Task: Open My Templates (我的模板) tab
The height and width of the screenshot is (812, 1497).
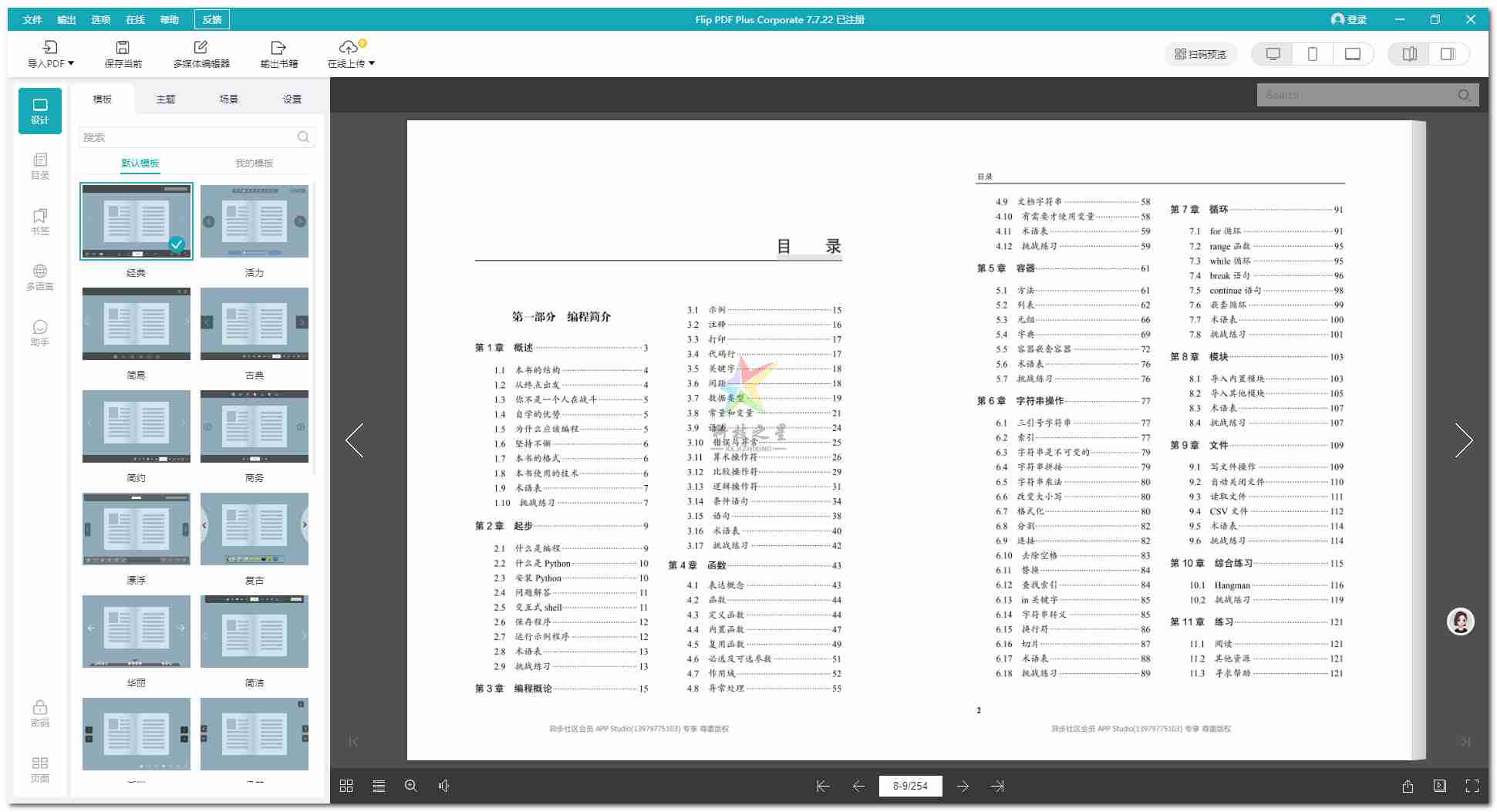Action: (255, 163)
